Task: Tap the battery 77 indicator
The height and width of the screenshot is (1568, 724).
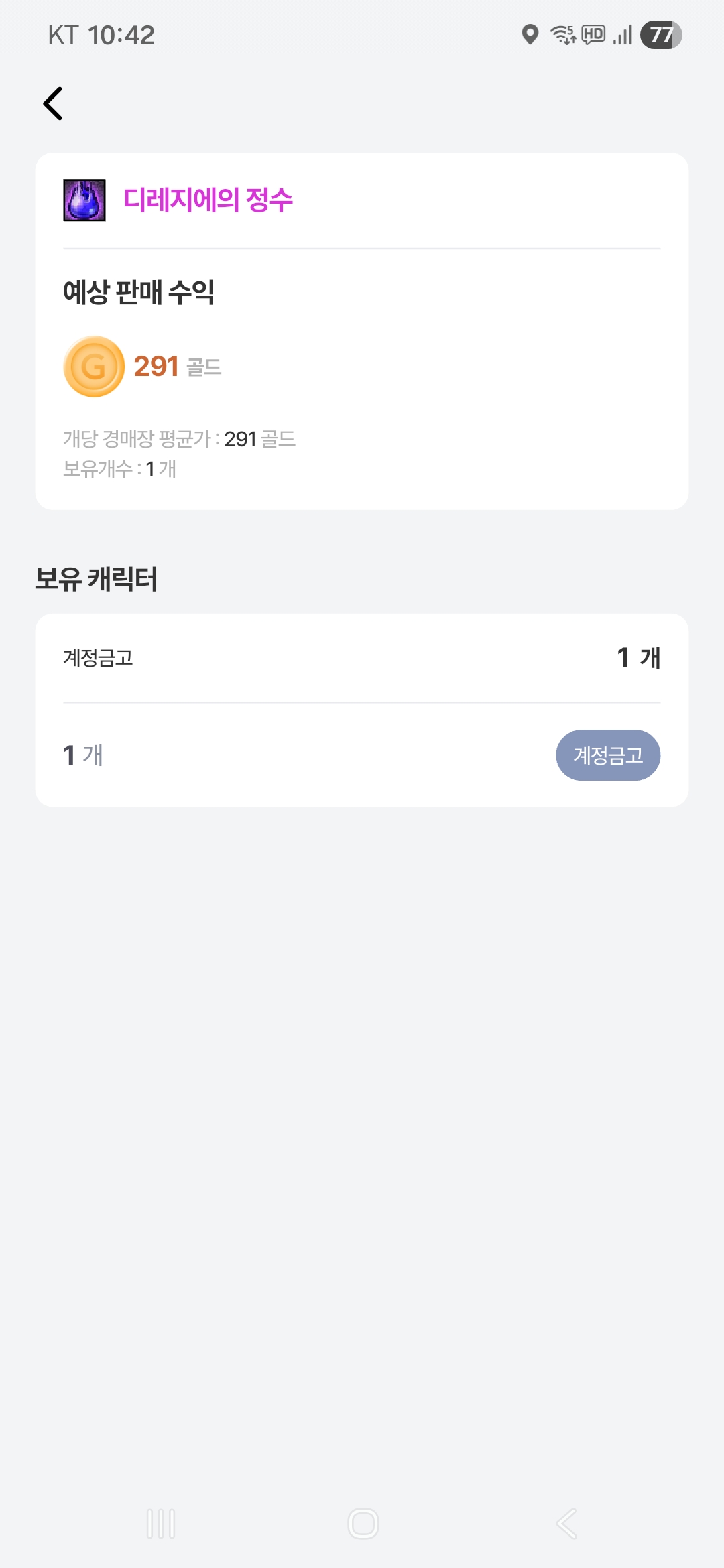Action: click(x=660, y=34)
